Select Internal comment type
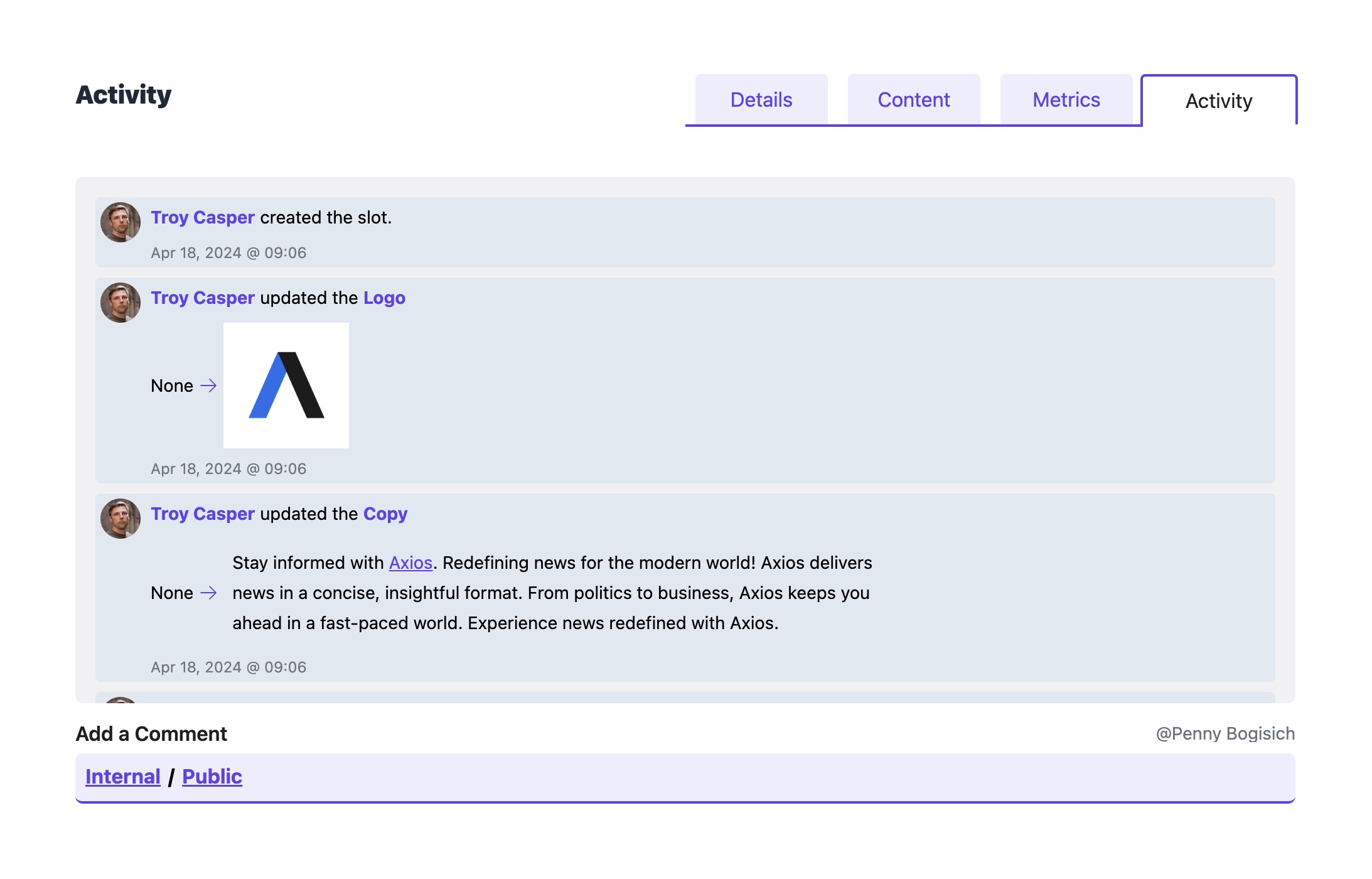Image resolution: width=1372 pixels, height=879 pixels. point(123,777)
